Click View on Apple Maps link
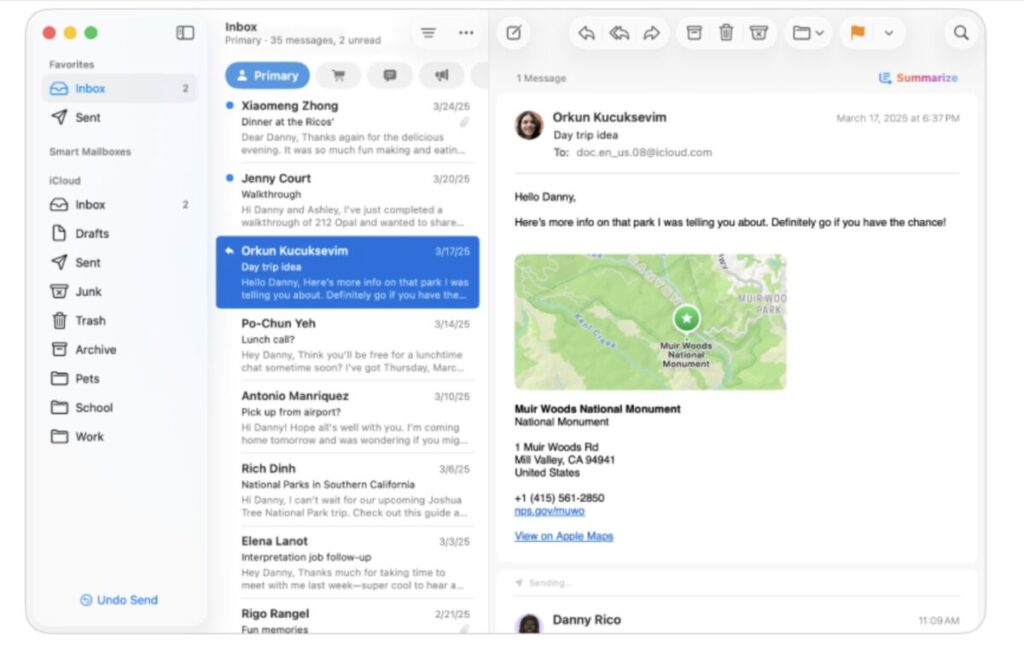1024x652 pixels. click(x=564, y=536)
